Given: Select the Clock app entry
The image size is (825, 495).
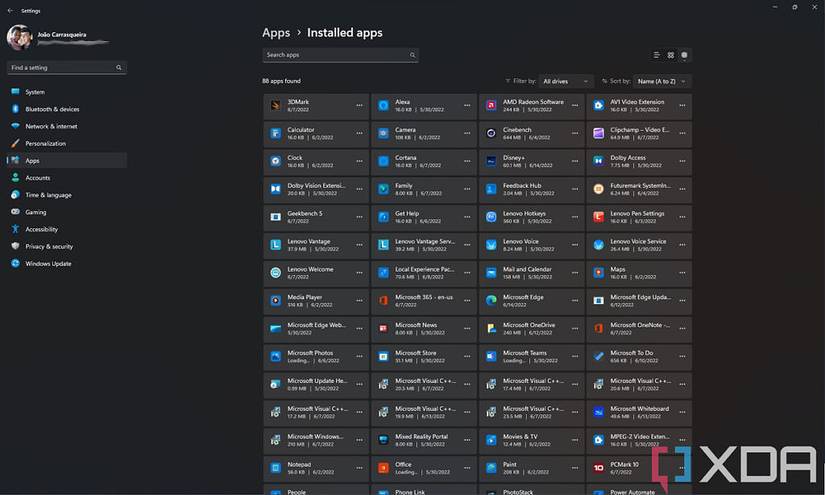Looking at the screenshot, I should tap(316, 161).
